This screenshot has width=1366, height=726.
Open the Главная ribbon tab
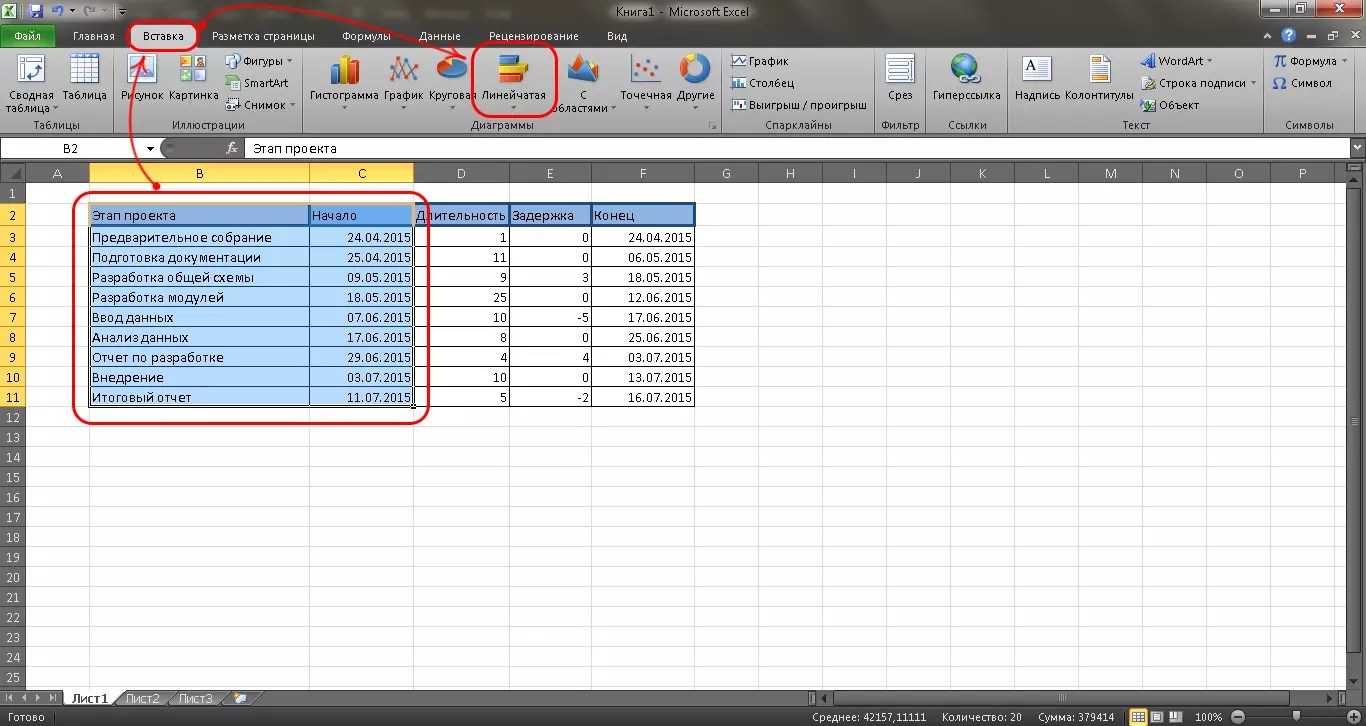pos(93,36)
